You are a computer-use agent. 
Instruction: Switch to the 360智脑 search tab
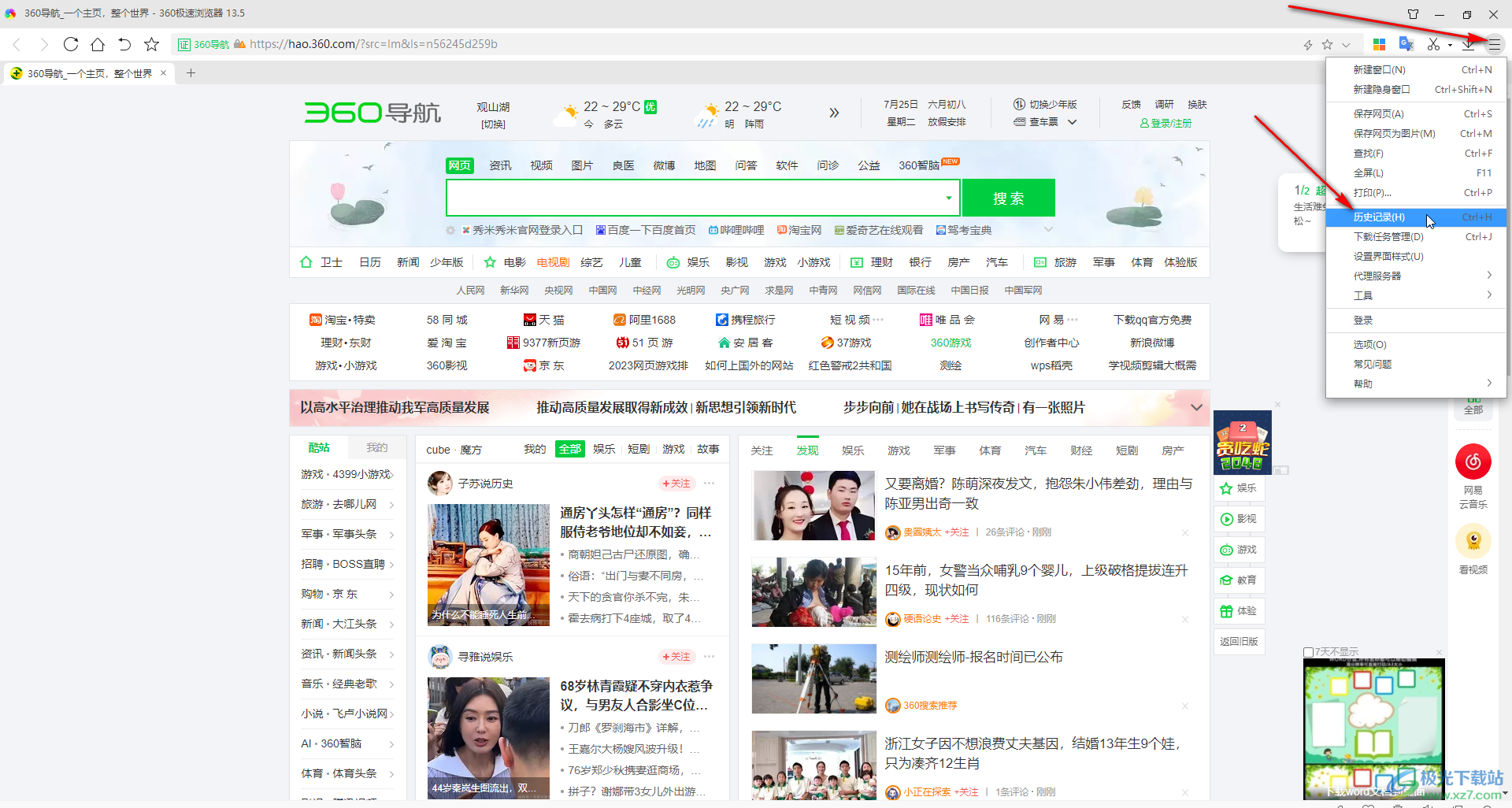(x=919, y=165)
